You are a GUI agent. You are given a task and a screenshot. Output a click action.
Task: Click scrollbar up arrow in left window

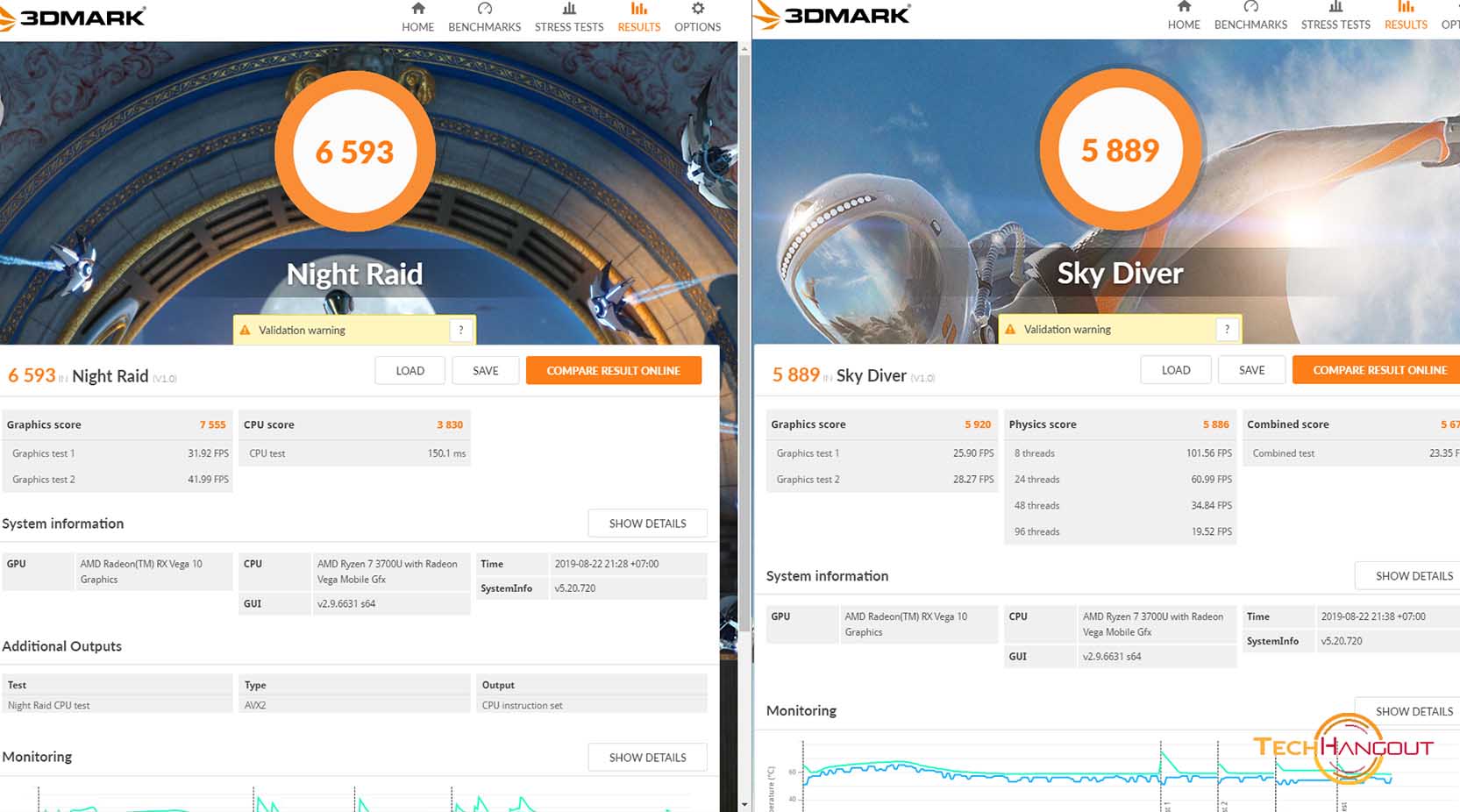[x=744, y=48]
